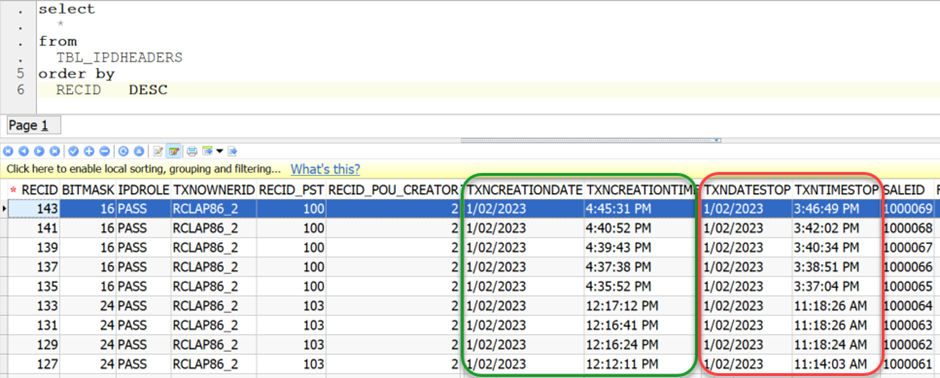940x378 pixels.
Task: Export the grid data
Action: (207, 151)
